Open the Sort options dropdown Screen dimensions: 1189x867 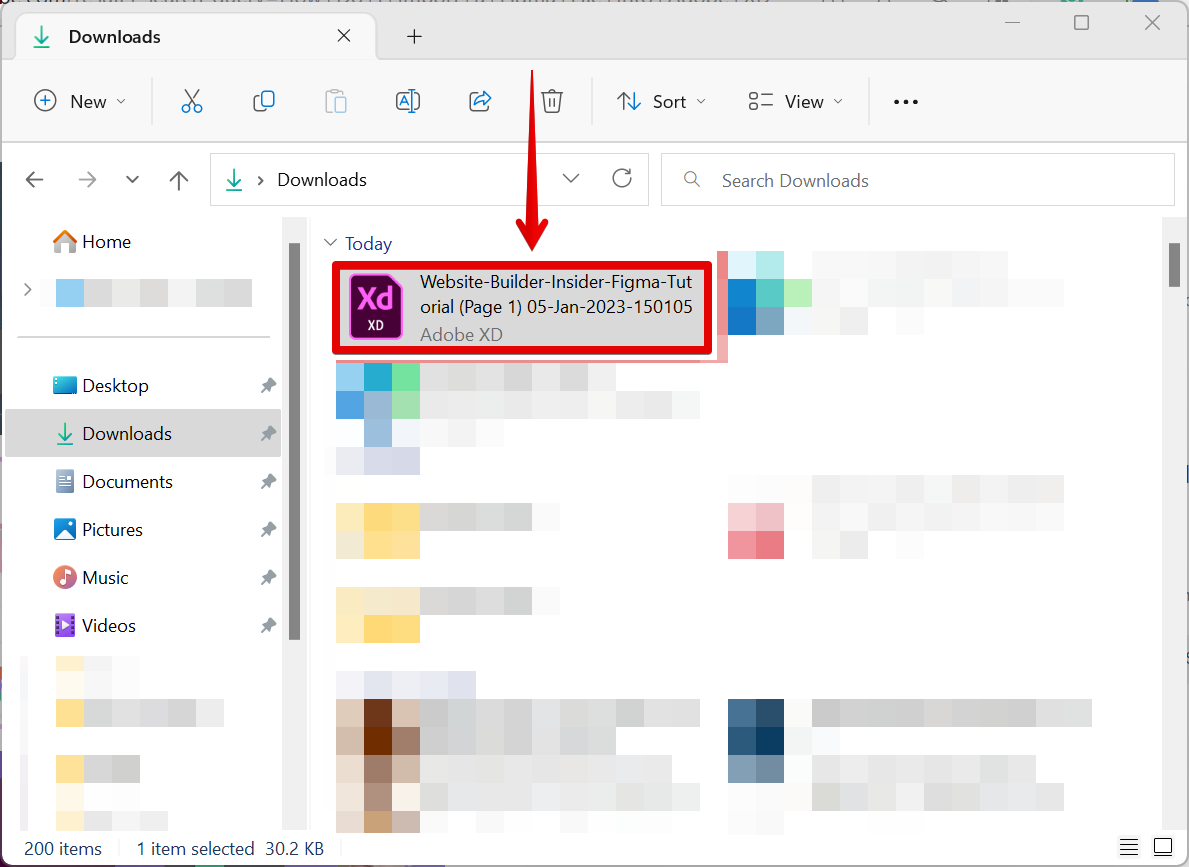[x=660, y=101]
